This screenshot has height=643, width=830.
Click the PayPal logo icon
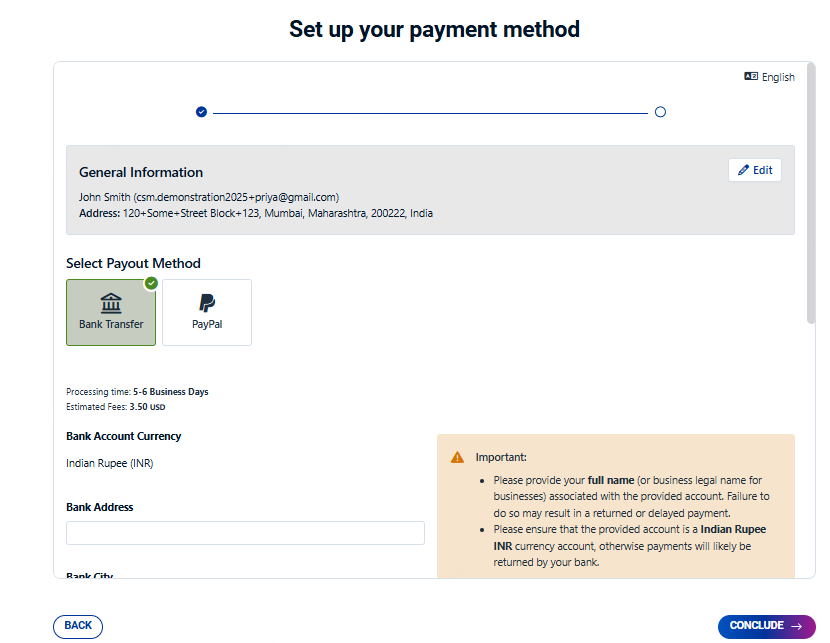click(207, 303)
